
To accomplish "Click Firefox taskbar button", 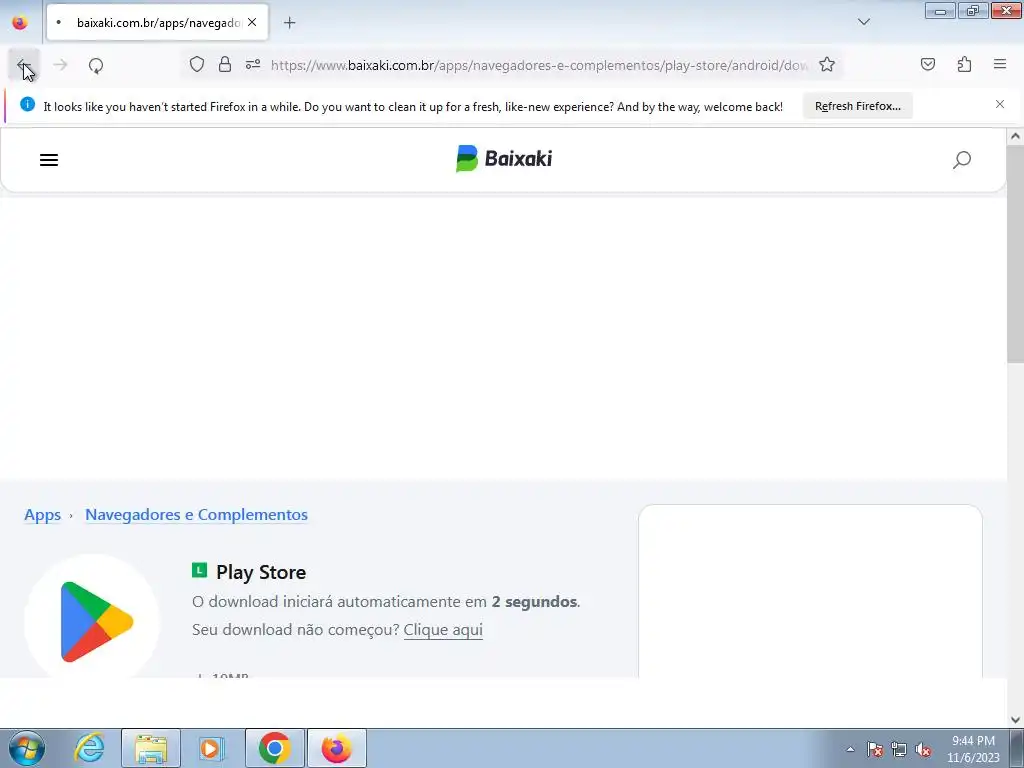I will click(336, 748).
